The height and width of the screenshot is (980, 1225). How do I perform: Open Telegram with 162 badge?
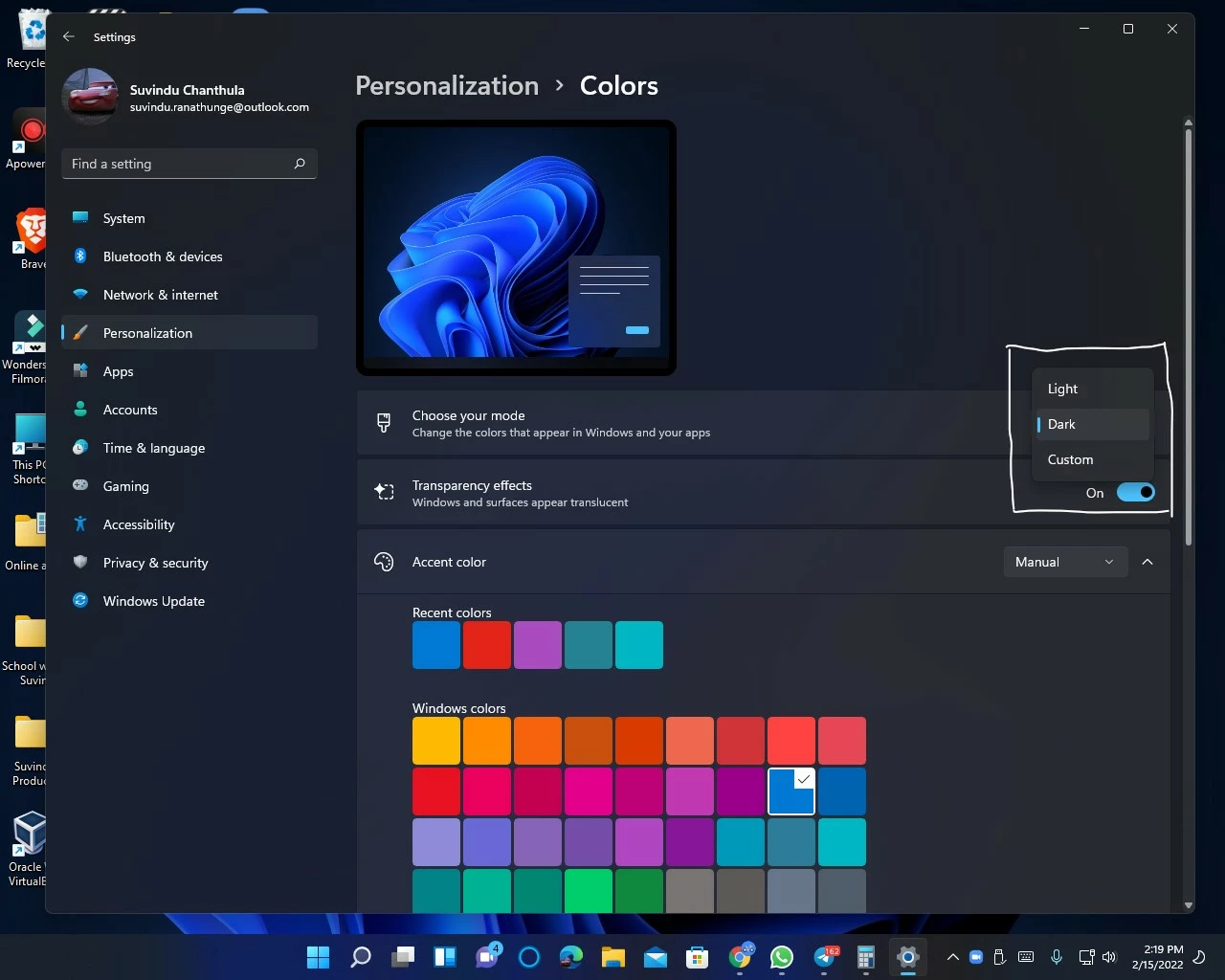(825, 957)
